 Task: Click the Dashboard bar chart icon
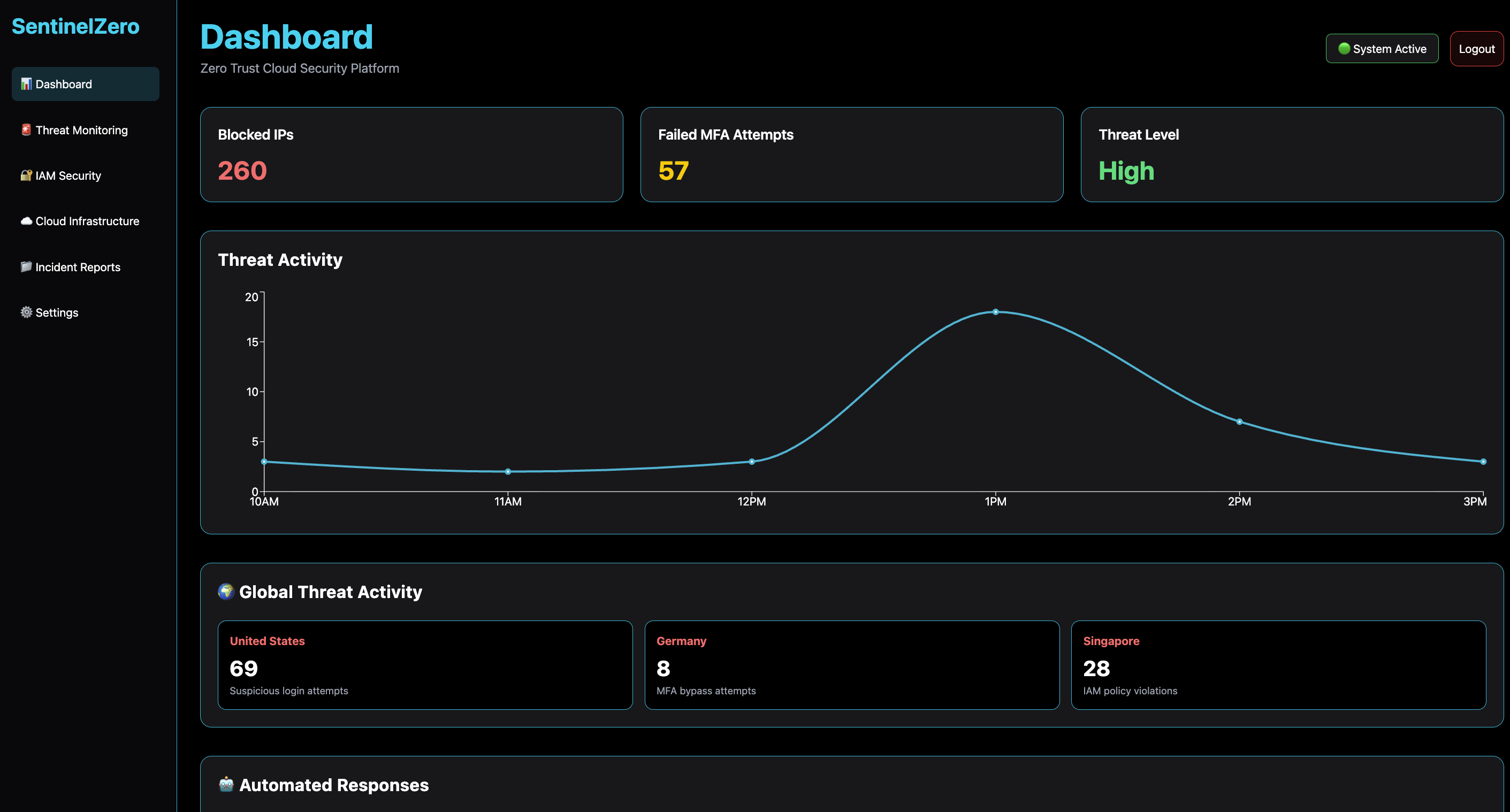point(26,84)
